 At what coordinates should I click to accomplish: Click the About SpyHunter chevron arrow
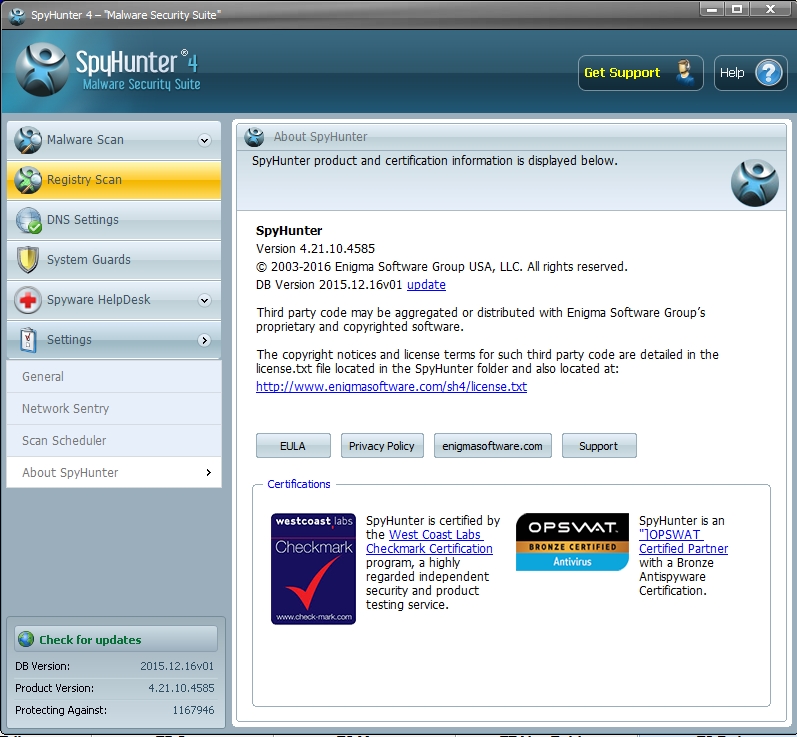click(208, 473)
